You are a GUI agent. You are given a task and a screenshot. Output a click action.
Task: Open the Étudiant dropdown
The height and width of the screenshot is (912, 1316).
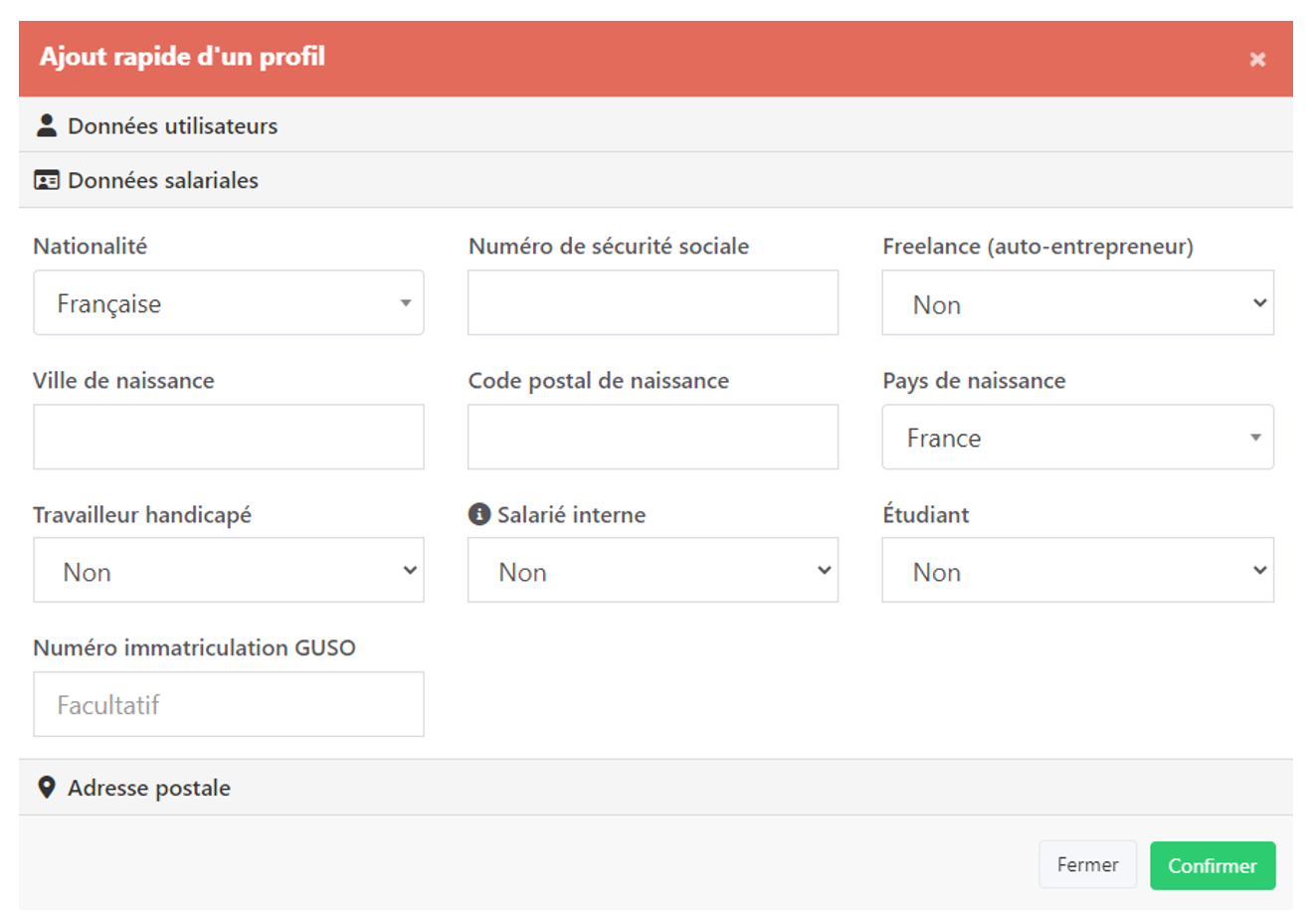(1077, 571)
